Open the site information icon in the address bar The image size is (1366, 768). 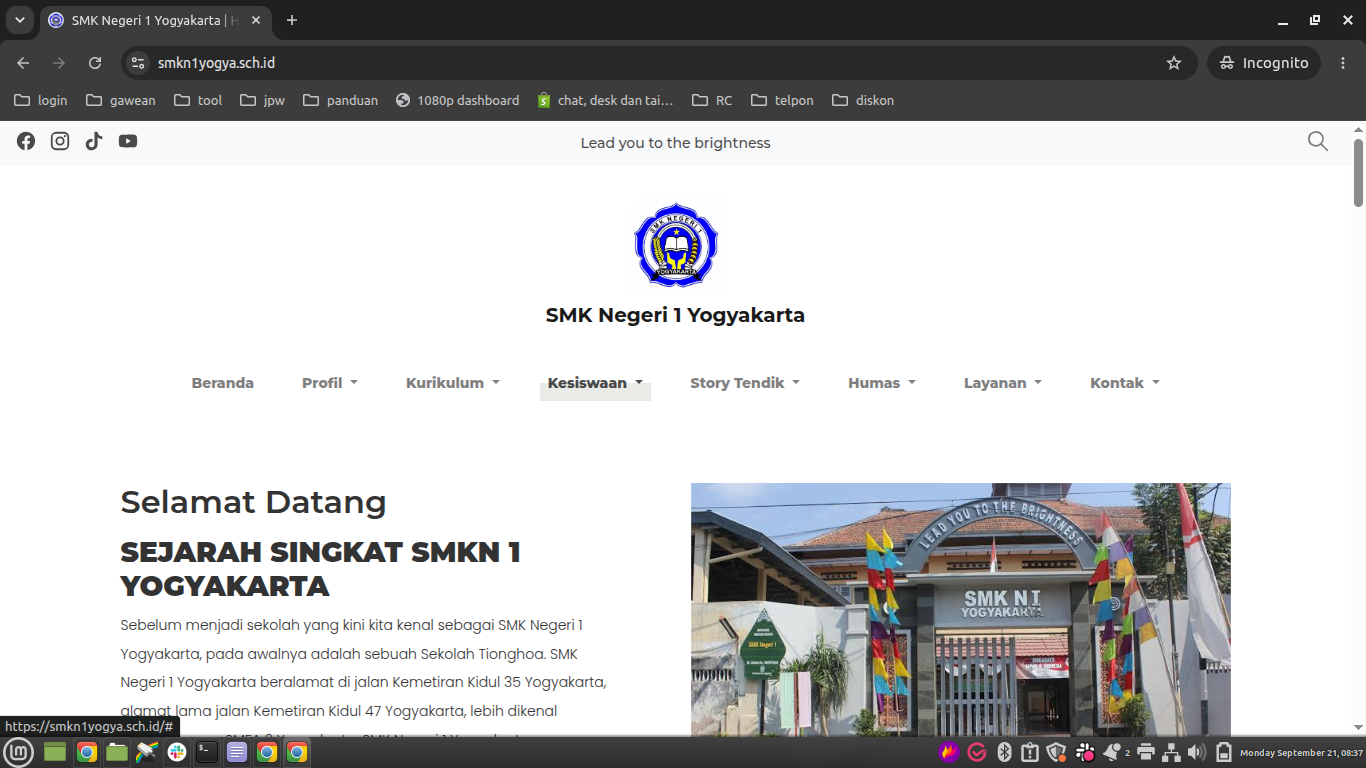click(139, 63)
